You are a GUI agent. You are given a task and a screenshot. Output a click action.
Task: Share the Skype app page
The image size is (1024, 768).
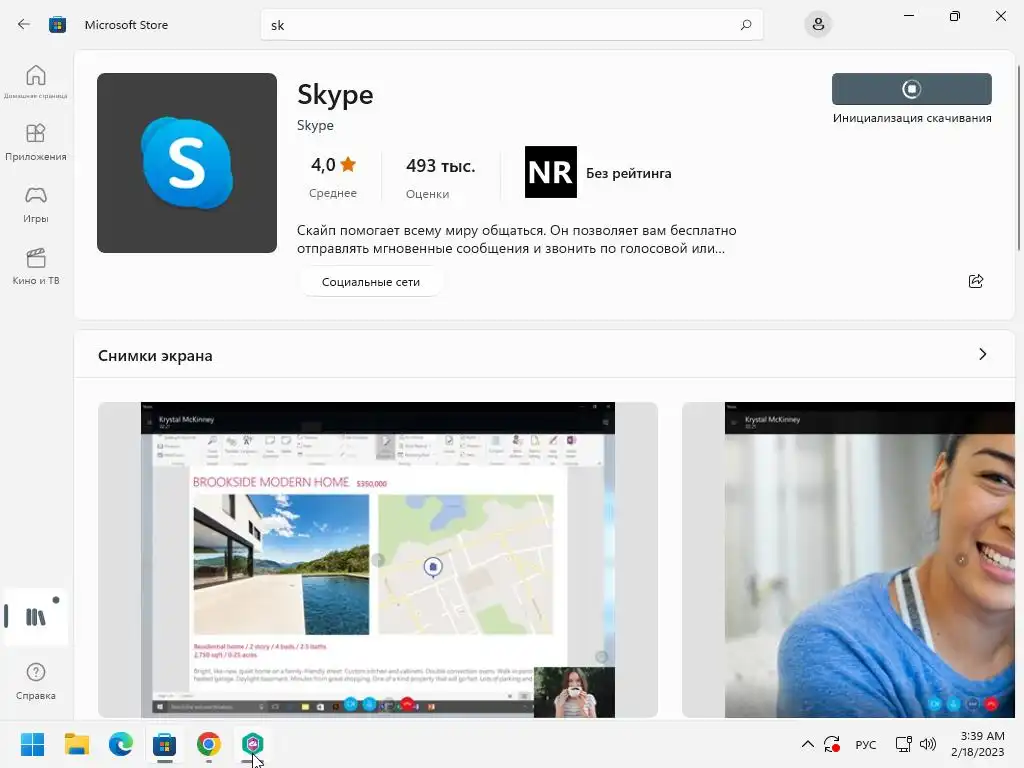976,281
